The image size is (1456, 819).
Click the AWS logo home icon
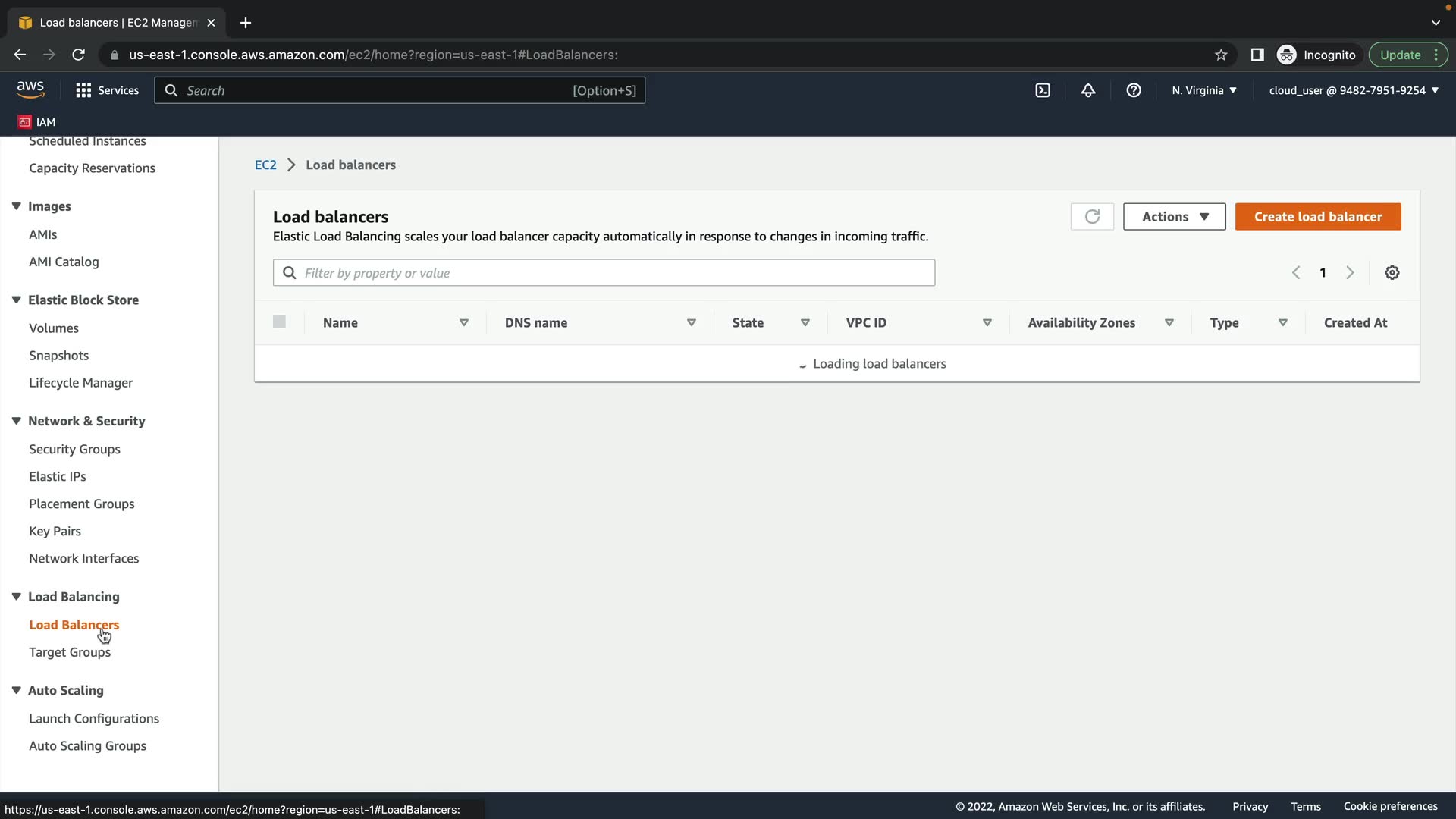pyautogui.click(x=30, y=89)
